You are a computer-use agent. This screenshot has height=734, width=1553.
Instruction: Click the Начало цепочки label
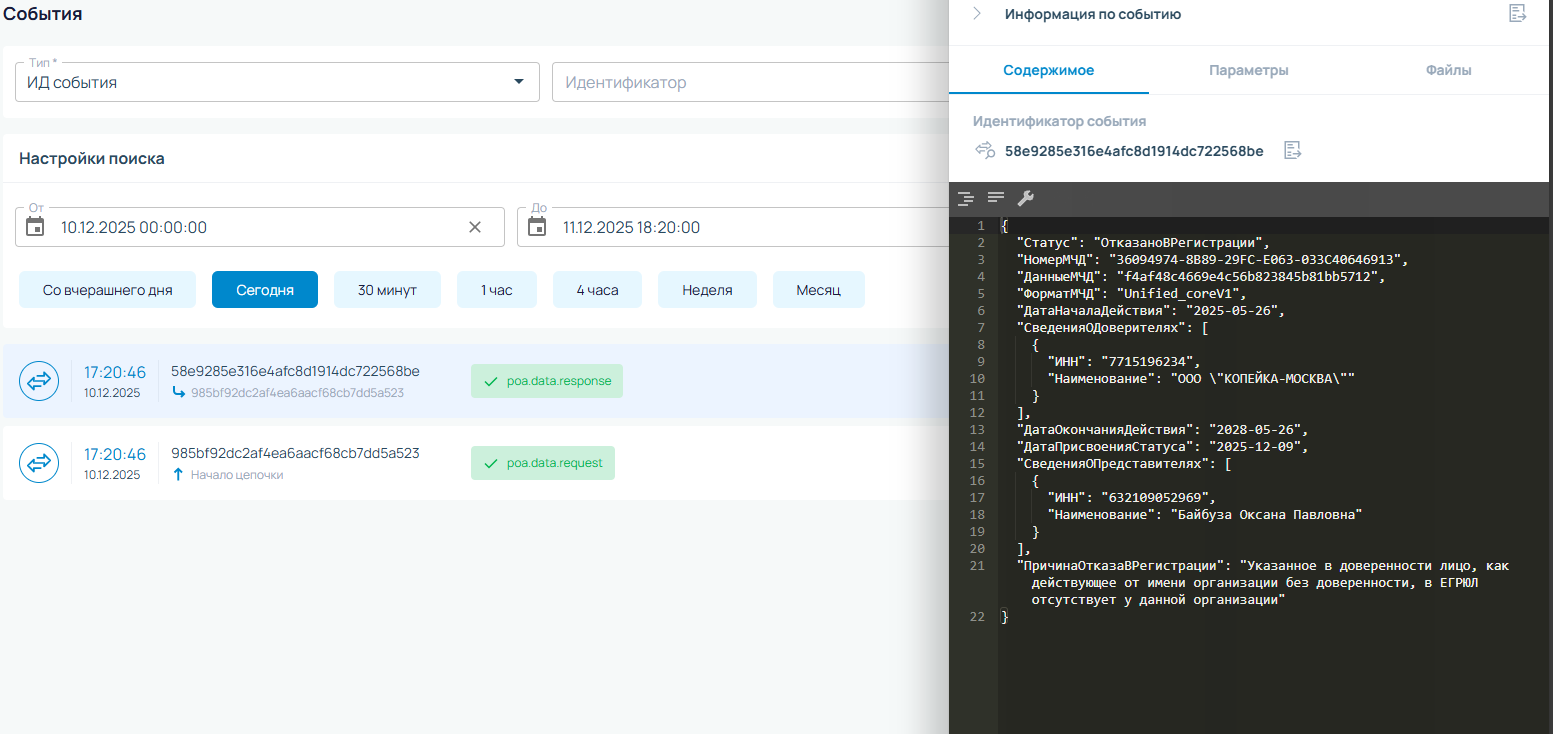click(x=237, y=475)
